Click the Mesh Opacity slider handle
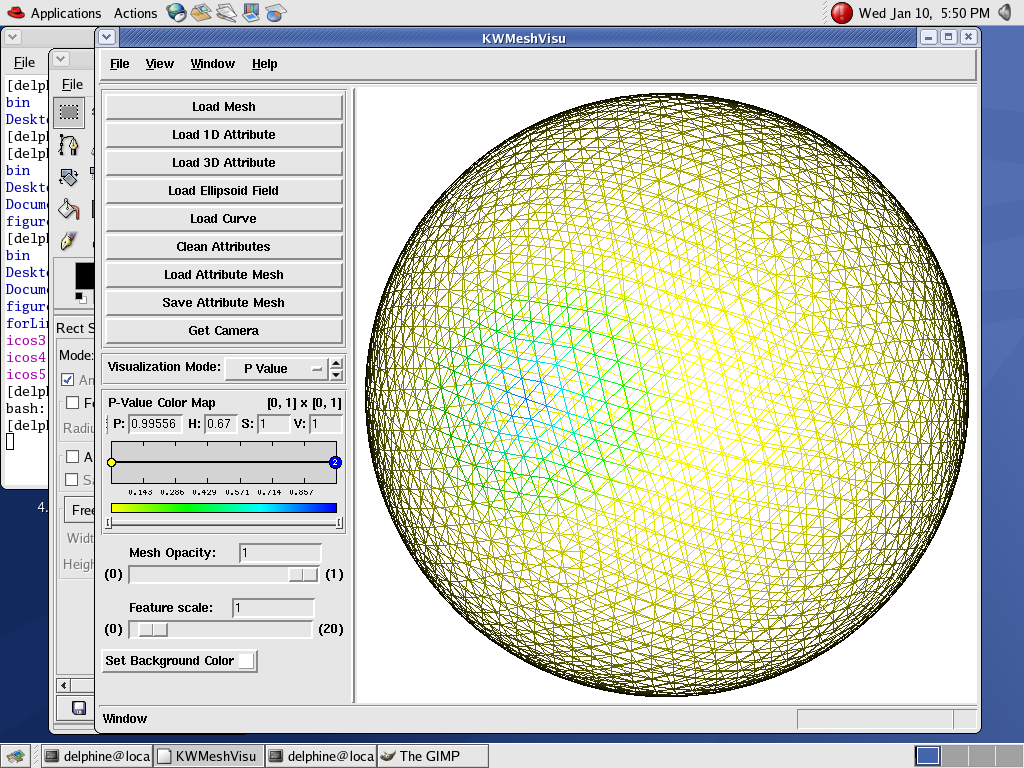 click(x=302, y=574)
